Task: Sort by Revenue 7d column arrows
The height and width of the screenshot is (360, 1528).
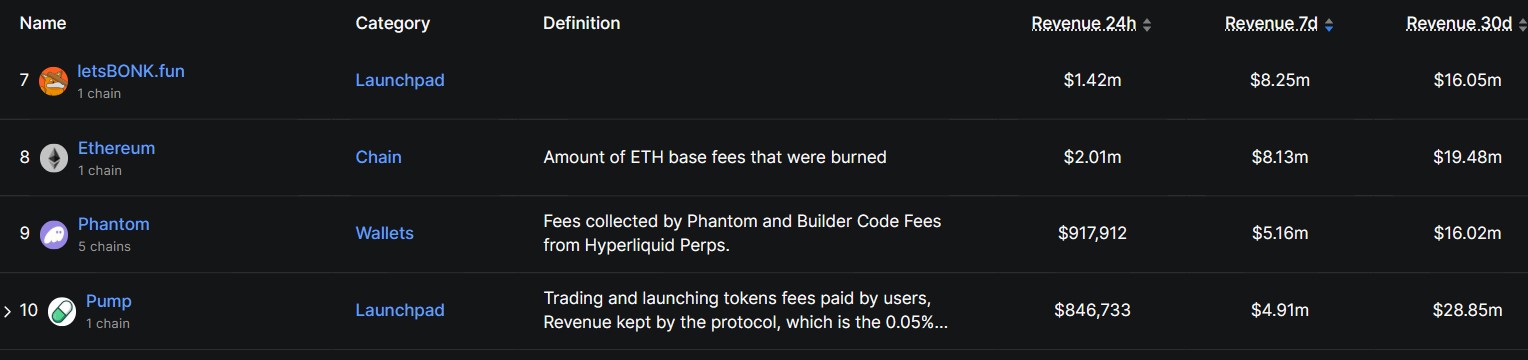Action: (1328, 25)
